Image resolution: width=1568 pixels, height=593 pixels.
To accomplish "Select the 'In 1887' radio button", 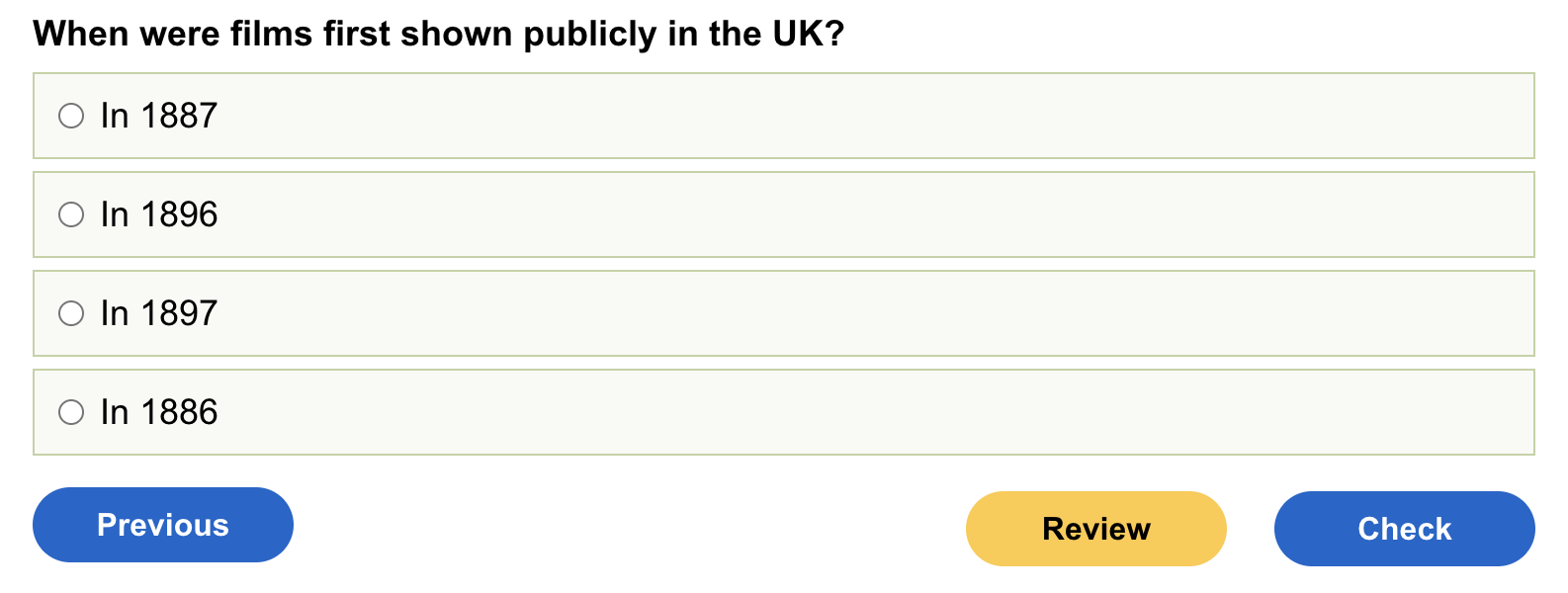I will (x=71, y=116).
